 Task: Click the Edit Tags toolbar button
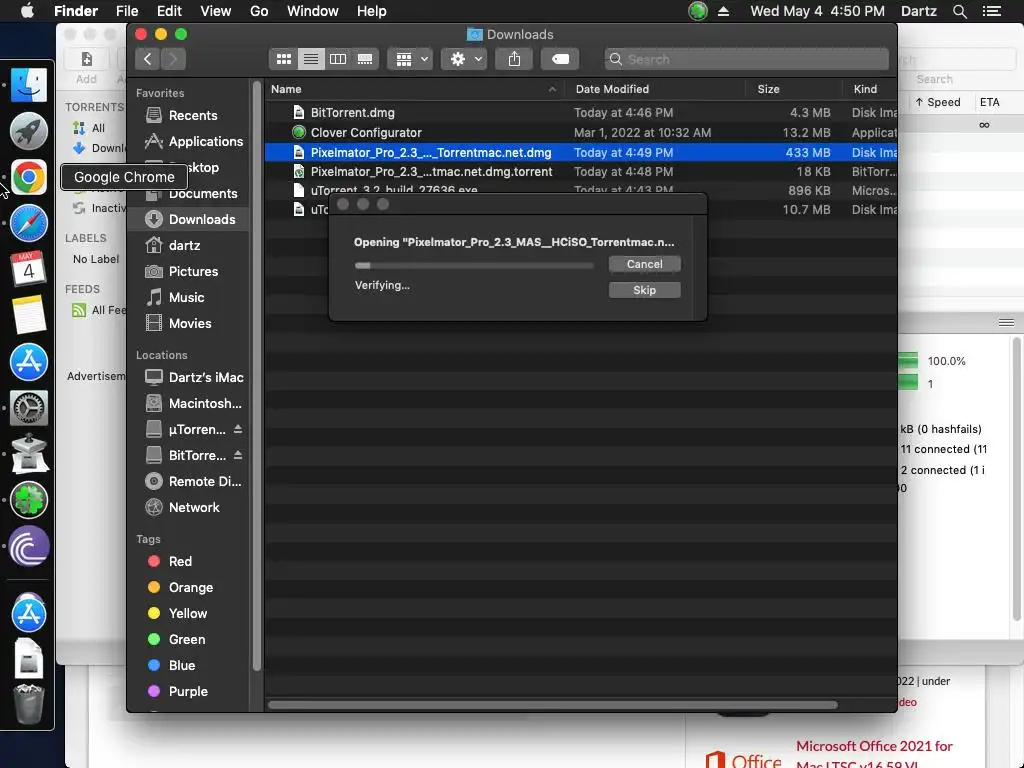[560, 59]
